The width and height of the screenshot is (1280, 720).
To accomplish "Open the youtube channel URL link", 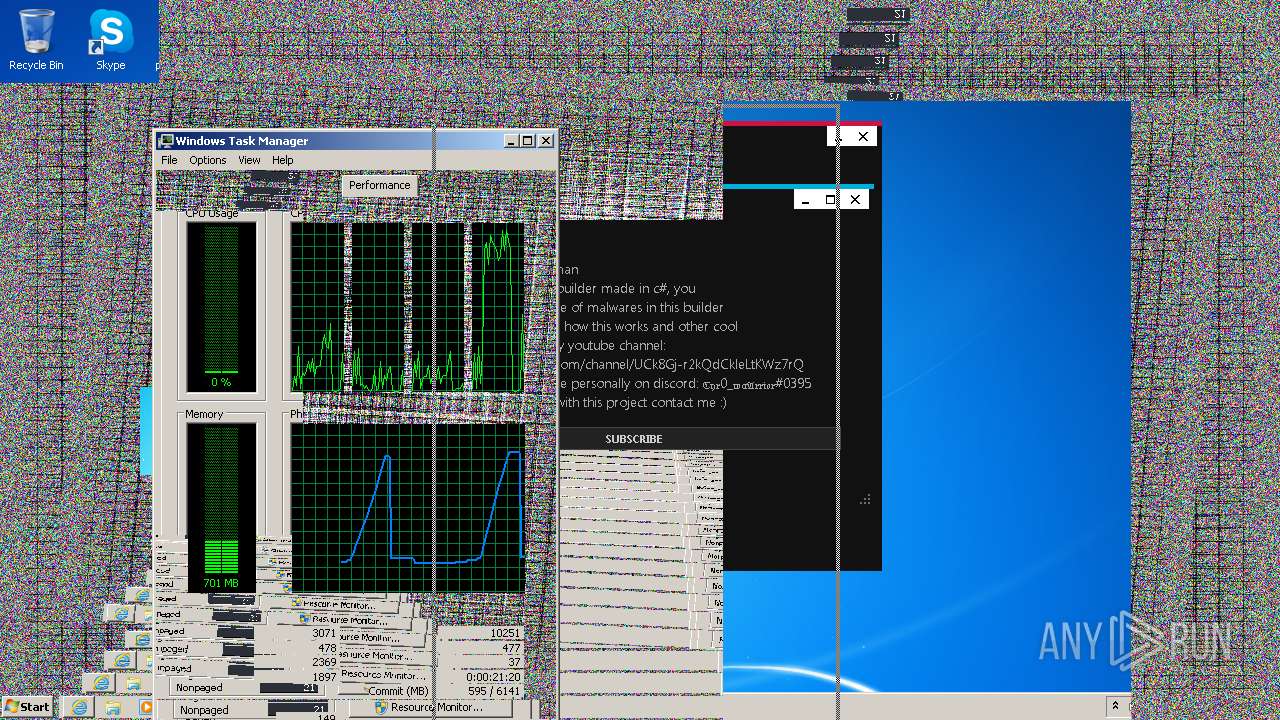I will click(682, 365).
